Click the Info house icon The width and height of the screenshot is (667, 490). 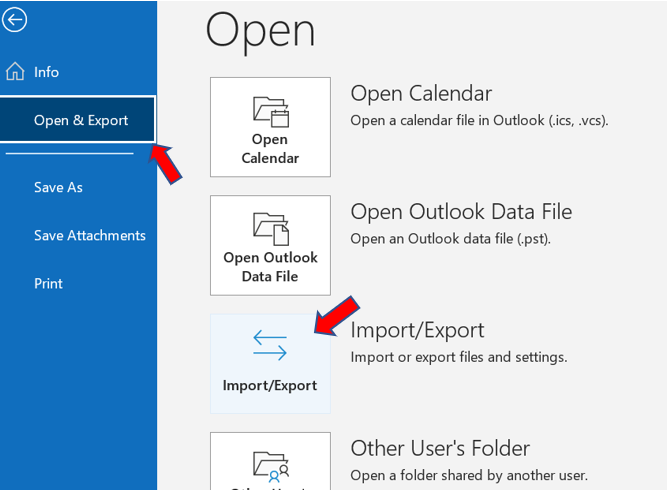click(x=15, y=72)
